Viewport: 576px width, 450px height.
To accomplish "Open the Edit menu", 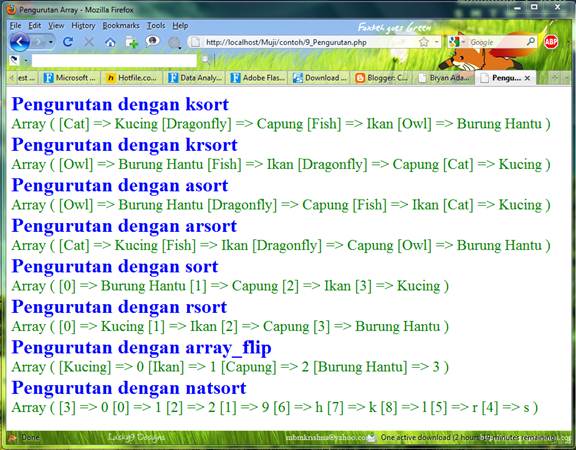I will point(35,26).
